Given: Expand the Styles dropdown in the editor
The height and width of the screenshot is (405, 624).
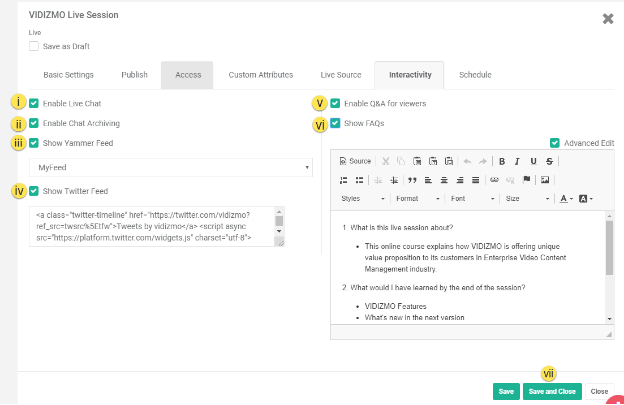Looking at the screenshot, I should (x=362, y=199).
